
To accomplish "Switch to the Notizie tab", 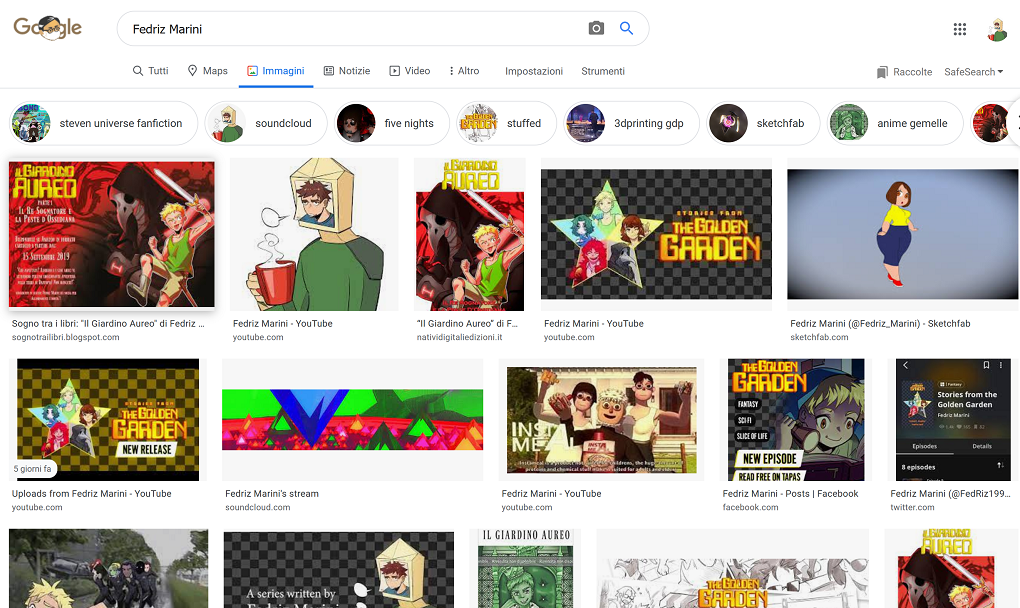I will pos(346,71).
